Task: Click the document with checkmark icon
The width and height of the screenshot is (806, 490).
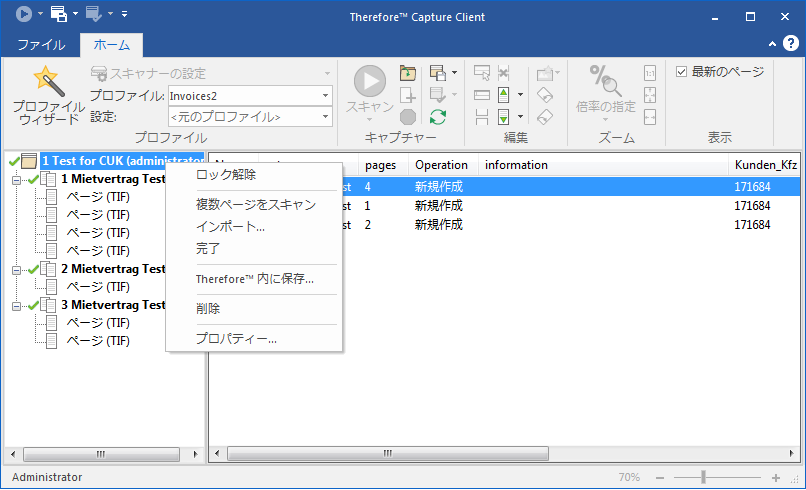Action: pyautogui.click(x=437, y=95)
